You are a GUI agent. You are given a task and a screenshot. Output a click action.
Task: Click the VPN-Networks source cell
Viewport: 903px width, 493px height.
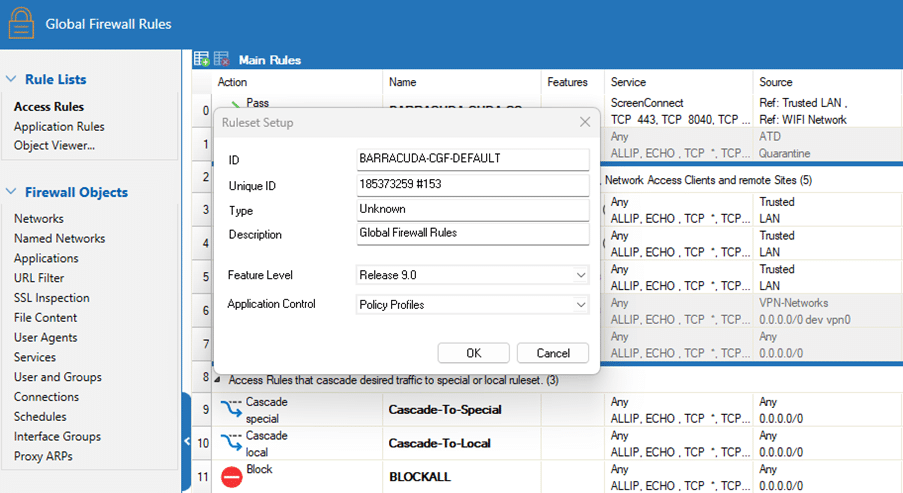click(828, 311)
